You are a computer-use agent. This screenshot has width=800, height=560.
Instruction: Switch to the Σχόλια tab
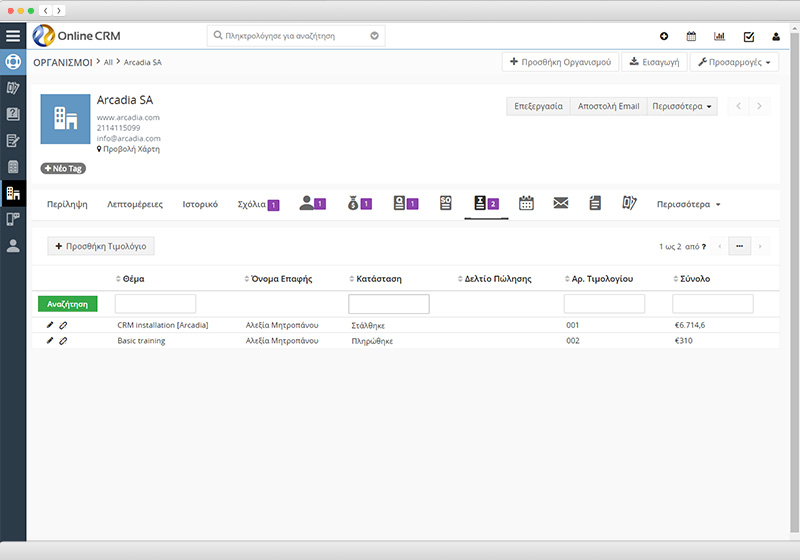click(258, 204)
